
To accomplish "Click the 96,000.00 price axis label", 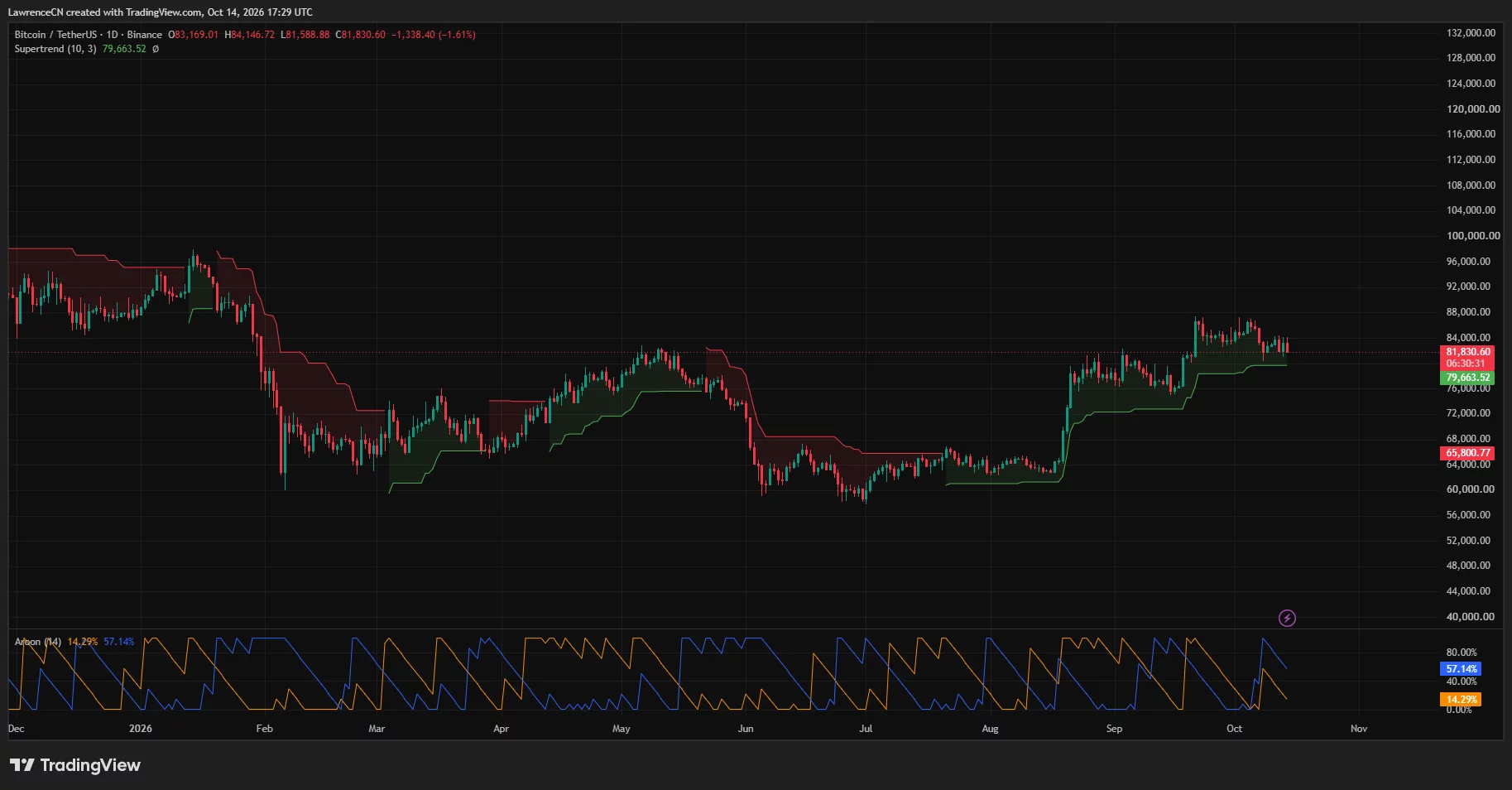I will point(1468,262).
